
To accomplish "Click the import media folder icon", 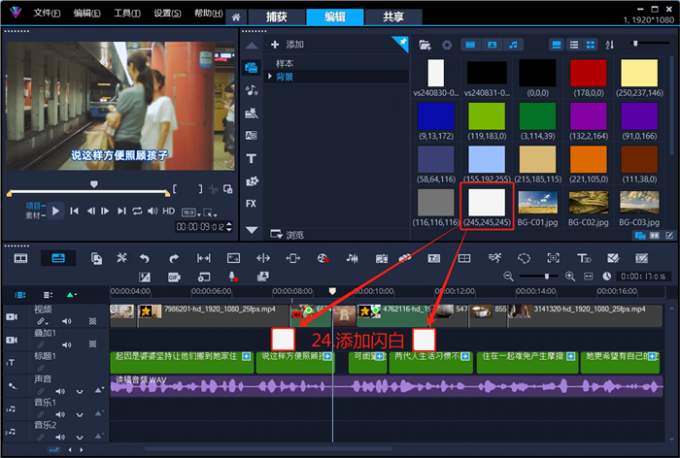I will (x=425, y=45).
